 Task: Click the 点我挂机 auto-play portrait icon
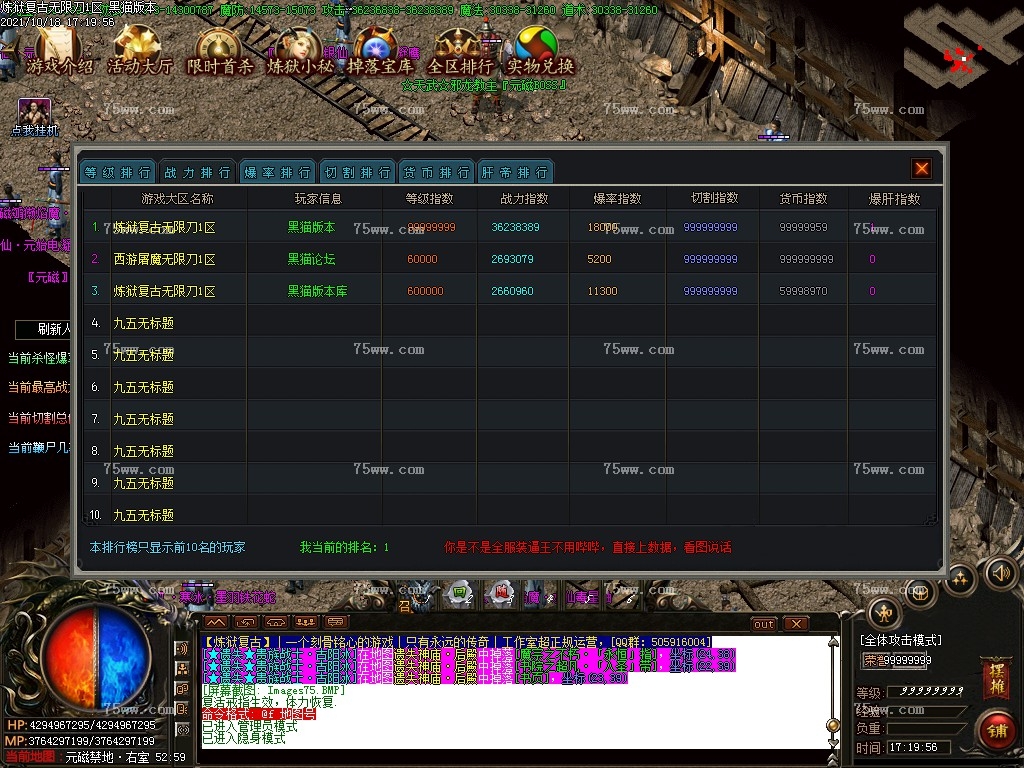(x=35, y=118)
